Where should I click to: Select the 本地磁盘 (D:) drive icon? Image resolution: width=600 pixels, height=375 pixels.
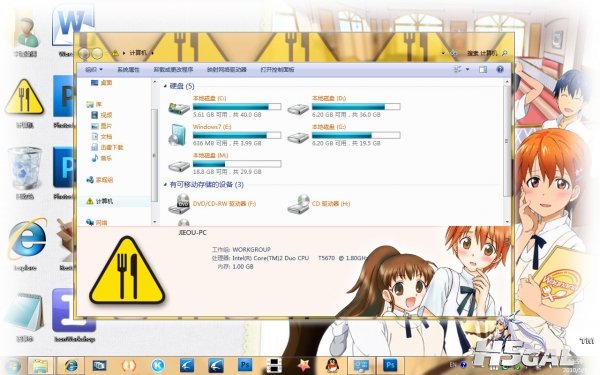tap(298, 109)
